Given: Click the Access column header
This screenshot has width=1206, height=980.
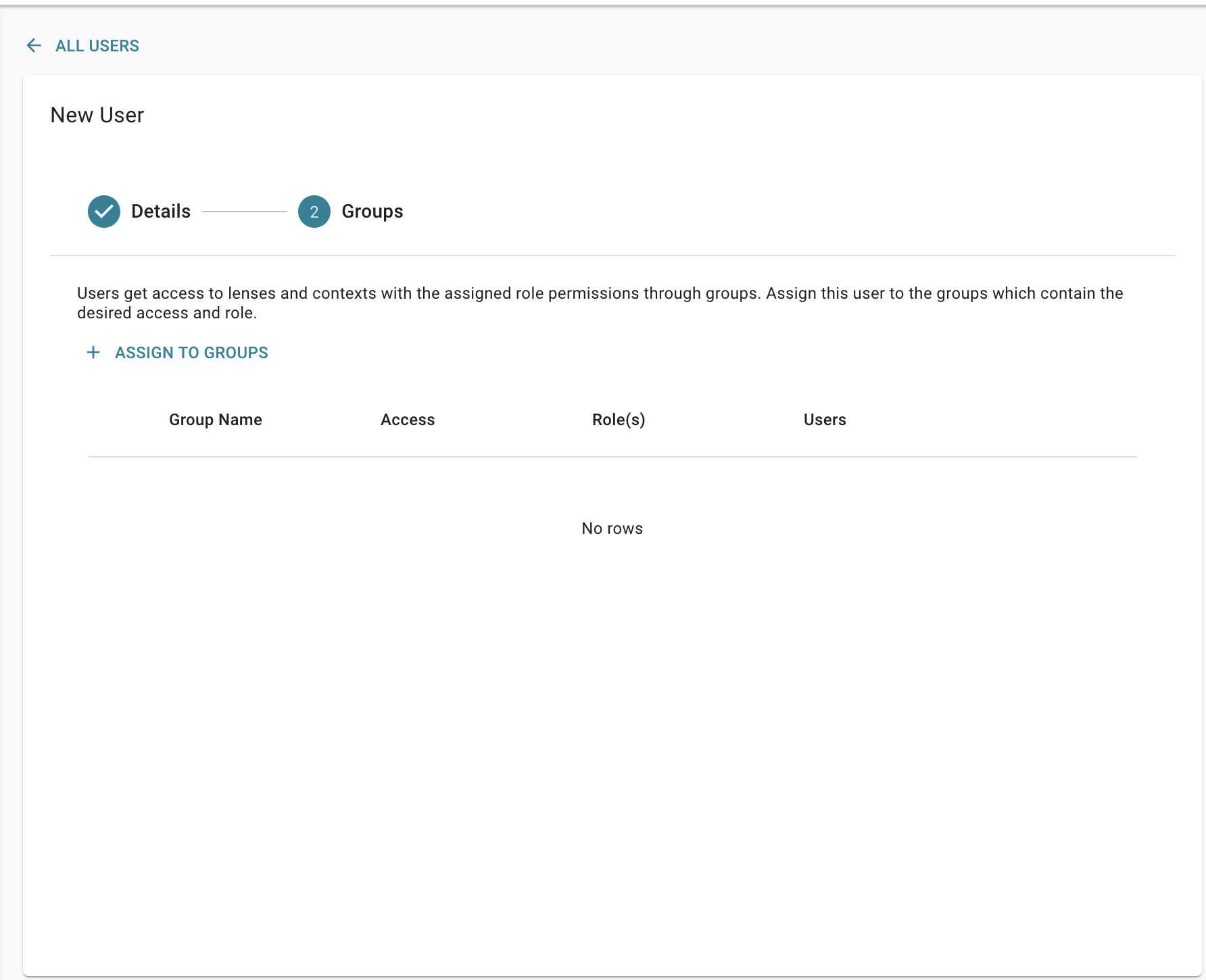Looking at the screenshot, I should click(408, 420).
